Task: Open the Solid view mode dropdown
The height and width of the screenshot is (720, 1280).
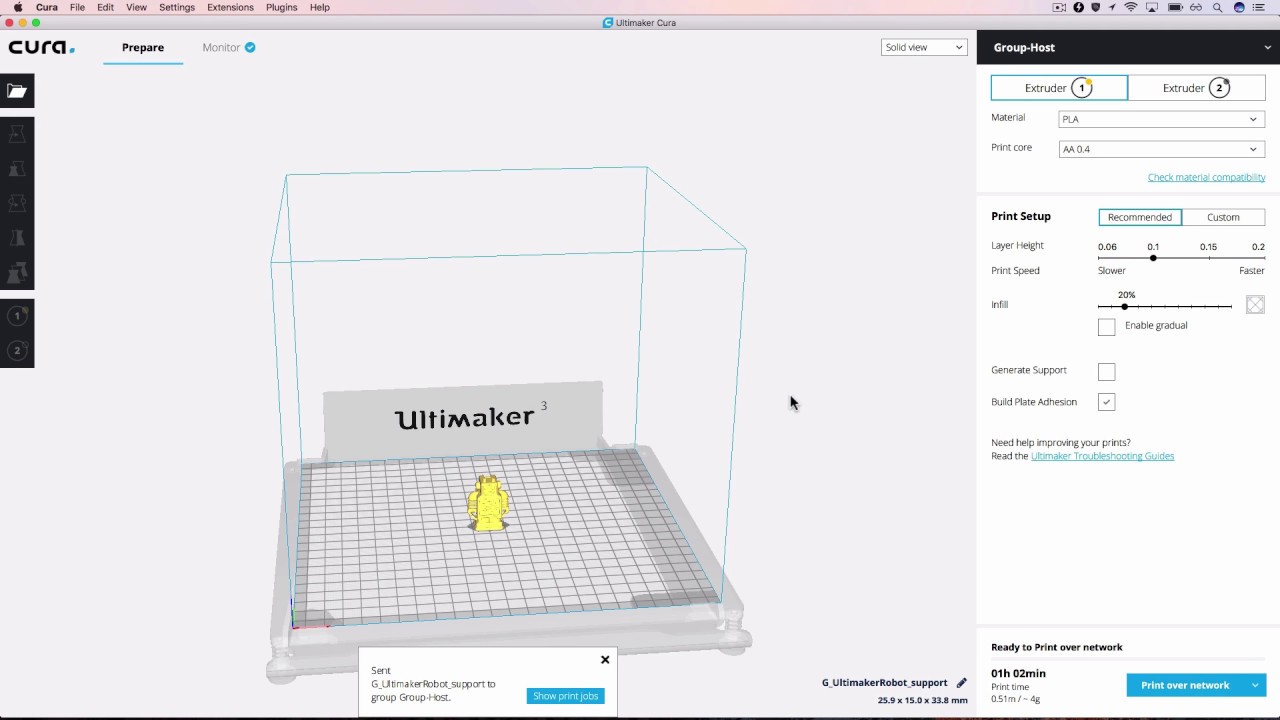Action: pos(924,47)
